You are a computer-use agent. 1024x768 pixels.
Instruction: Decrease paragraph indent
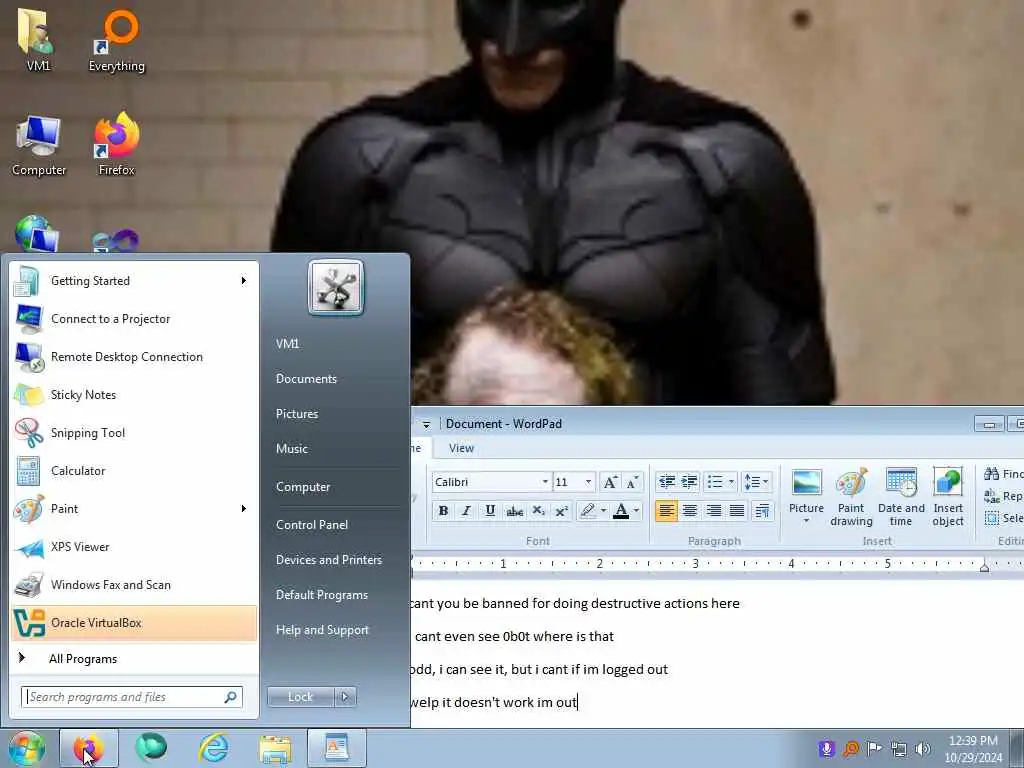pos(667,482)
